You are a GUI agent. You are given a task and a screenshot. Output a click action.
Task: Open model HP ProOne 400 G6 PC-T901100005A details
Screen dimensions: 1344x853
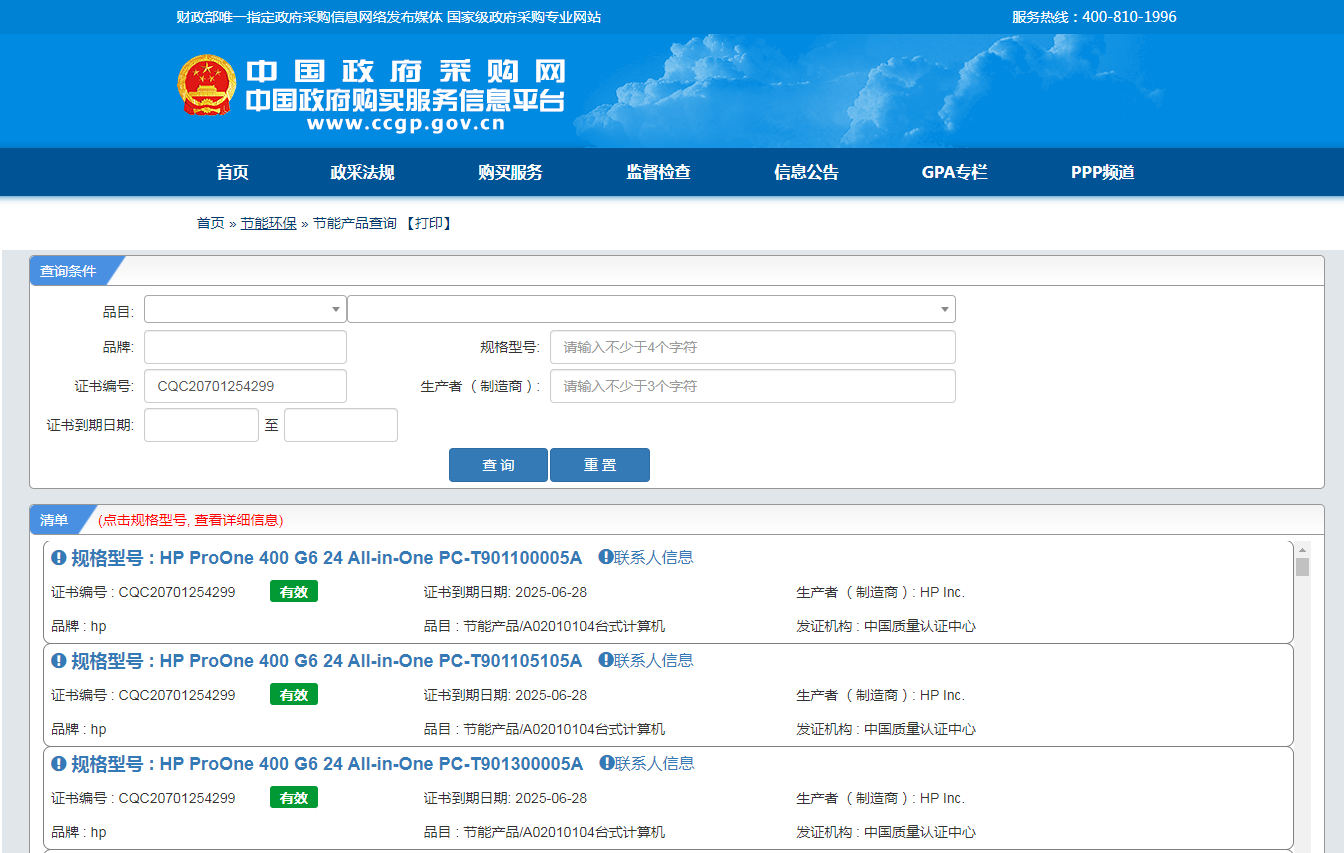(326, 558)
